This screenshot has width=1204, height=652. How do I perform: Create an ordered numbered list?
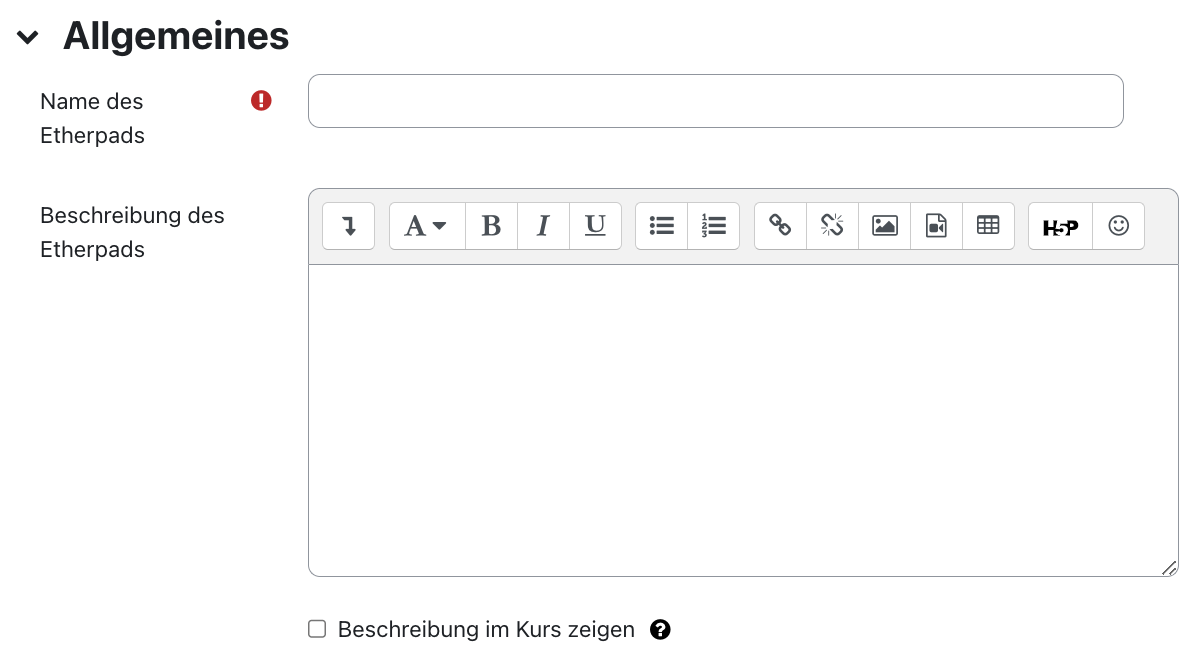(x=714, y=226)
